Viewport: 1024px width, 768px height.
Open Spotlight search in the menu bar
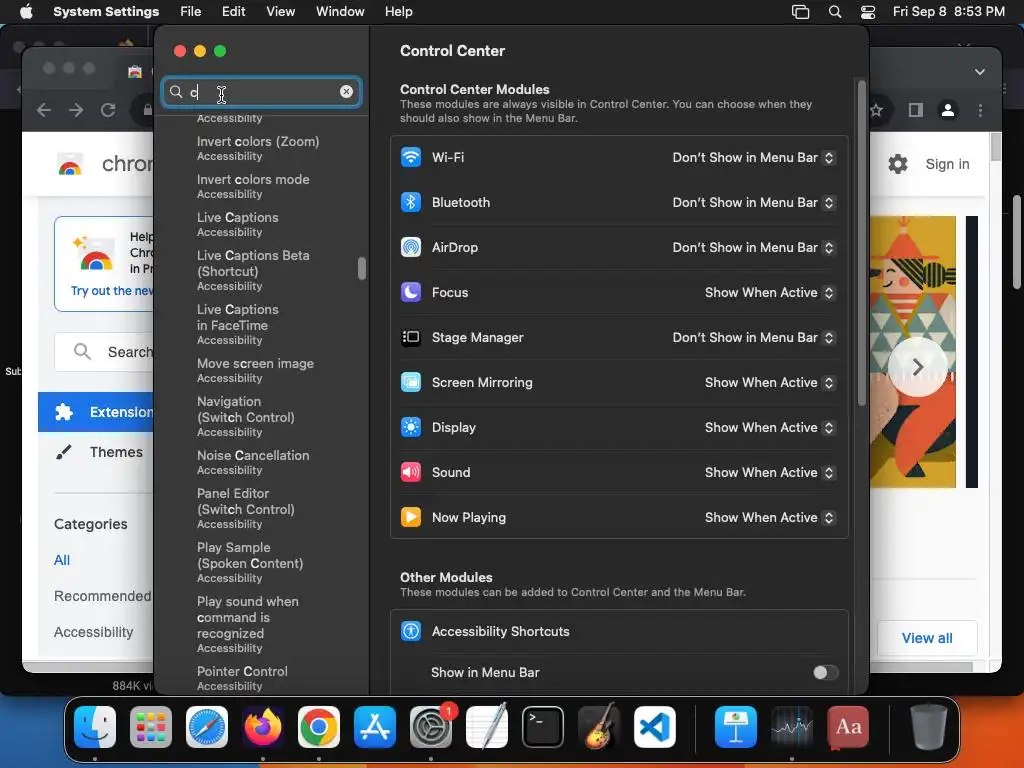[835, 12]
